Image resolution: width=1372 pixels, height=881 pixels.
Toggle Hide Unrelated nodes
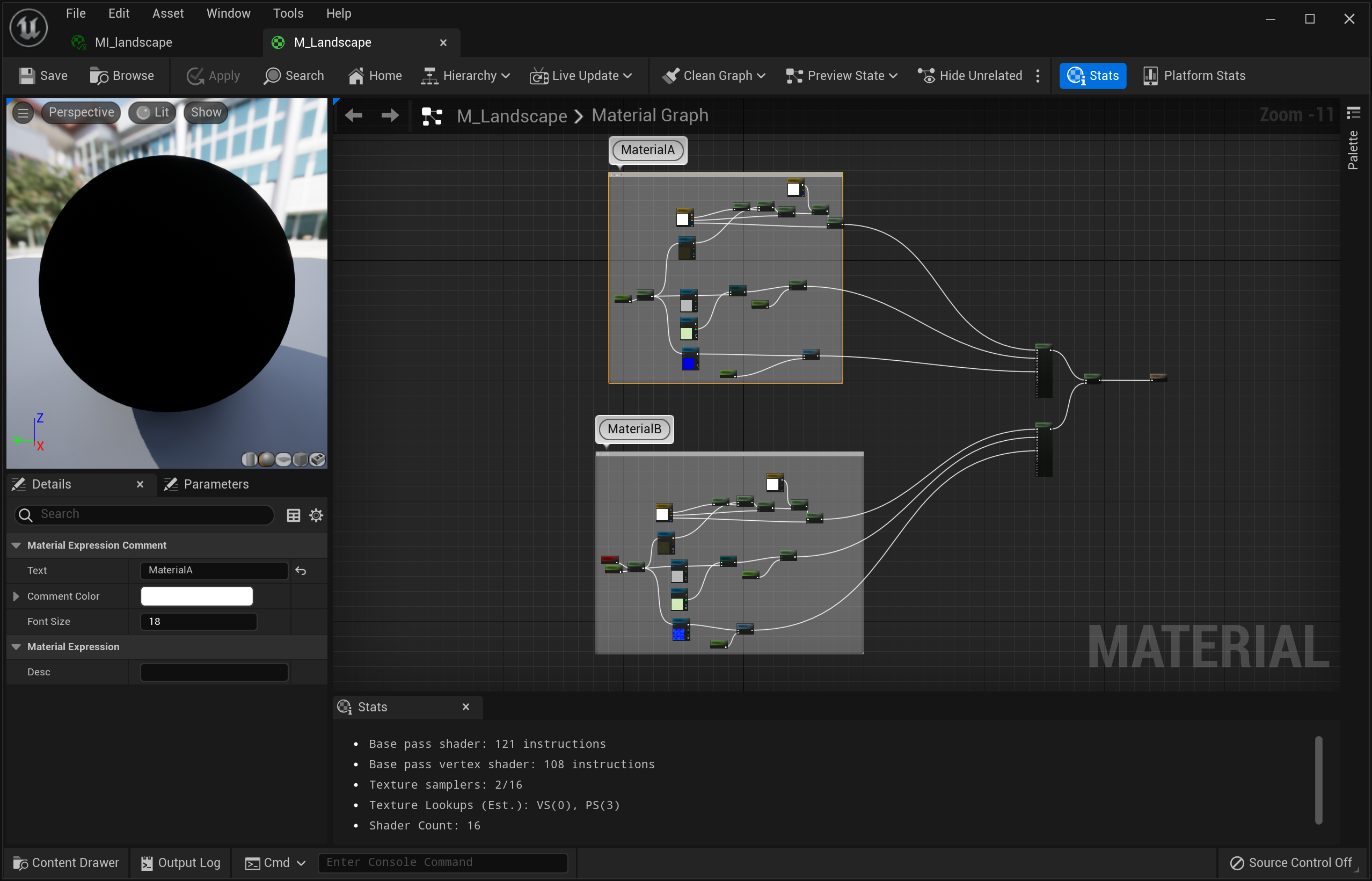(970, 76)
